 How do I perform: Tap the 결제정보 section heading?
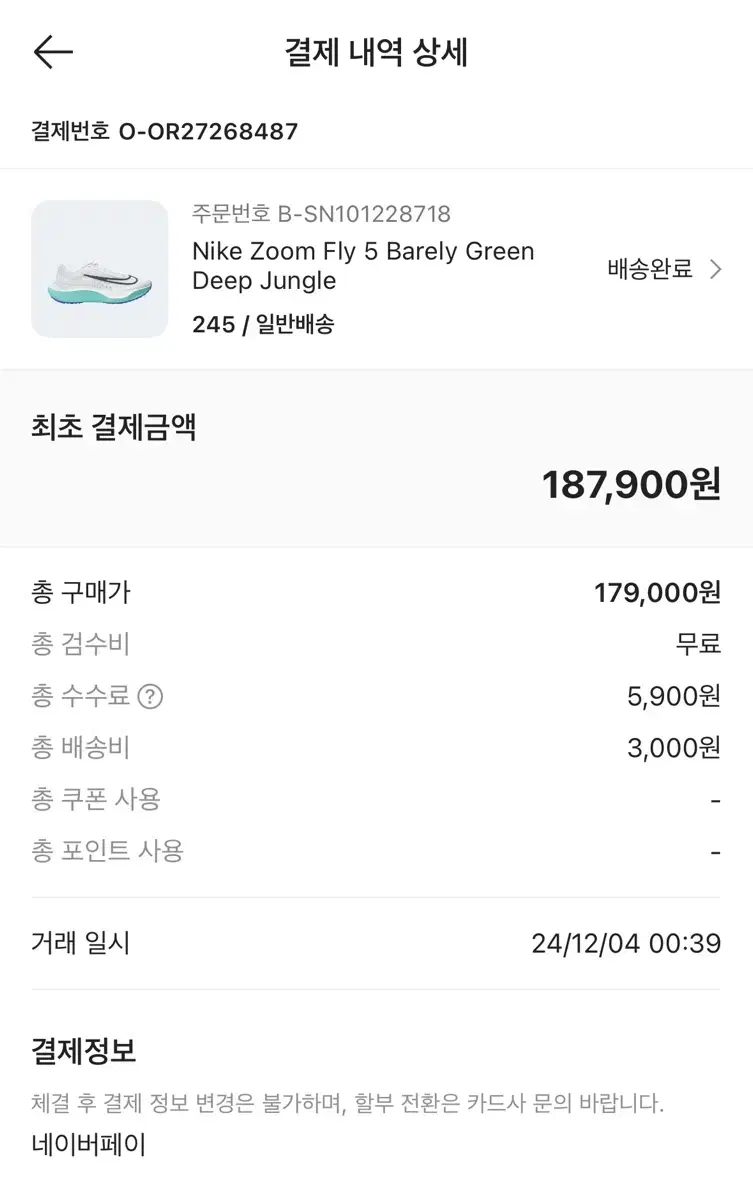pyautogui.click(x=84, y=1051)
